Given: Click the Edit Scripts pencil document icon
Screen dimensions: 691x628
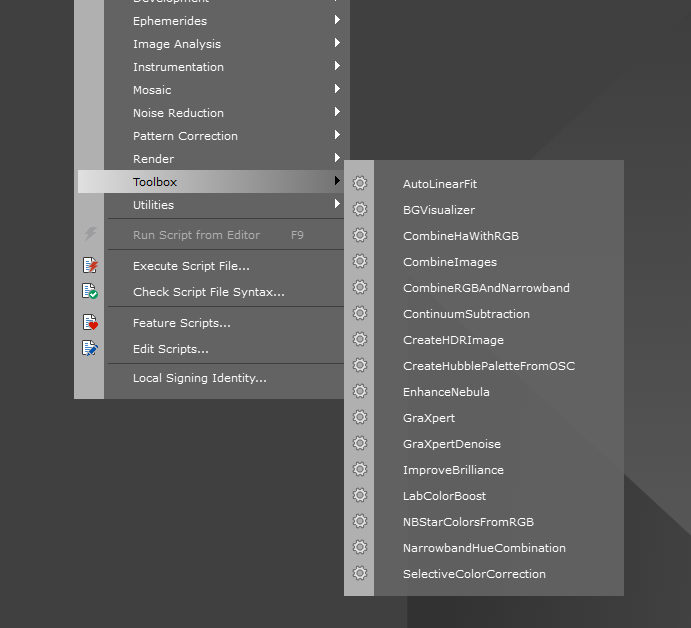Looking at the screenshot, I should point(90,348).
